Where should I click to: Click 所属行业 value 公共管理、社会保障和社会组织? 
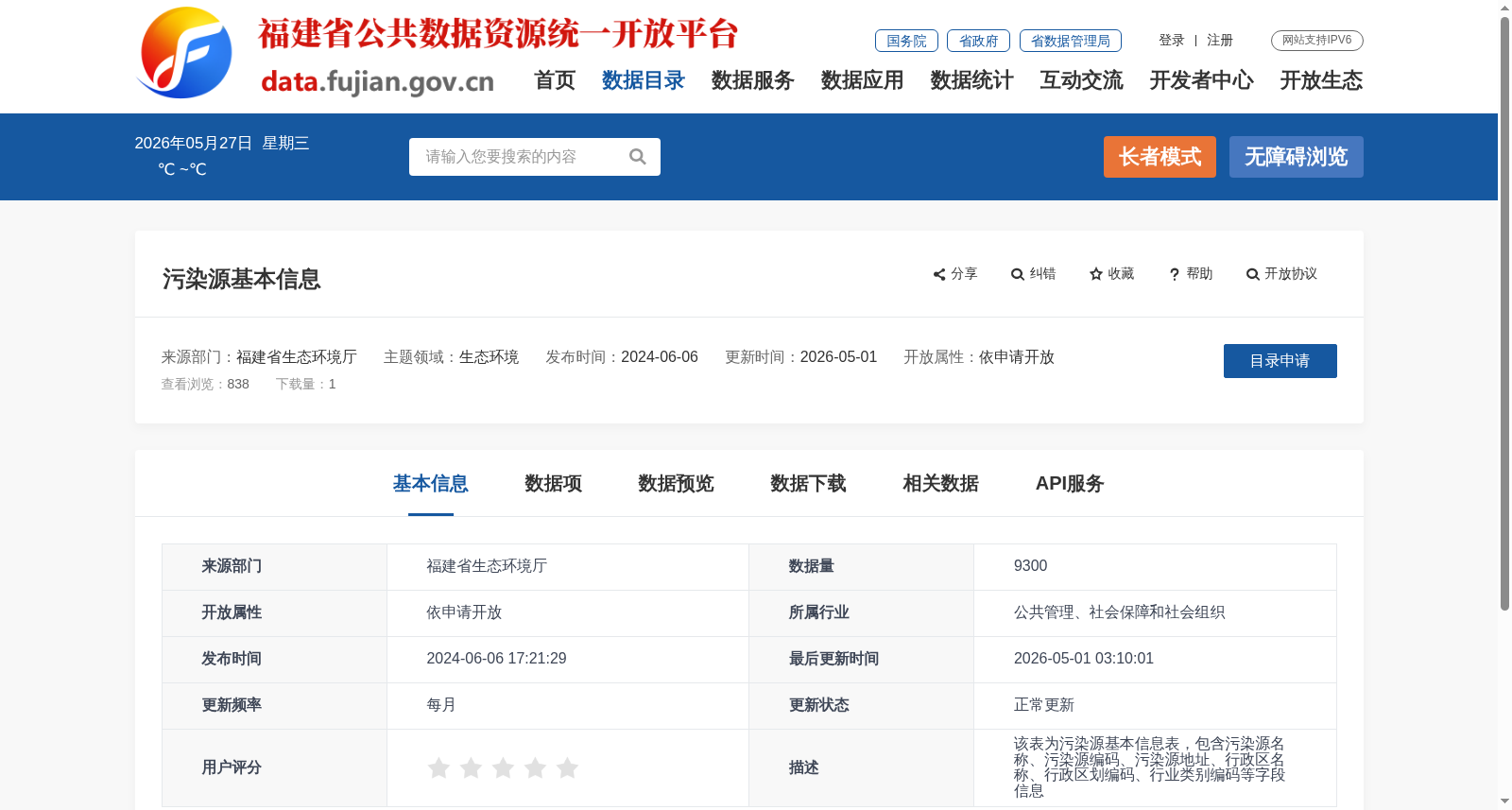coord(1120,612)
